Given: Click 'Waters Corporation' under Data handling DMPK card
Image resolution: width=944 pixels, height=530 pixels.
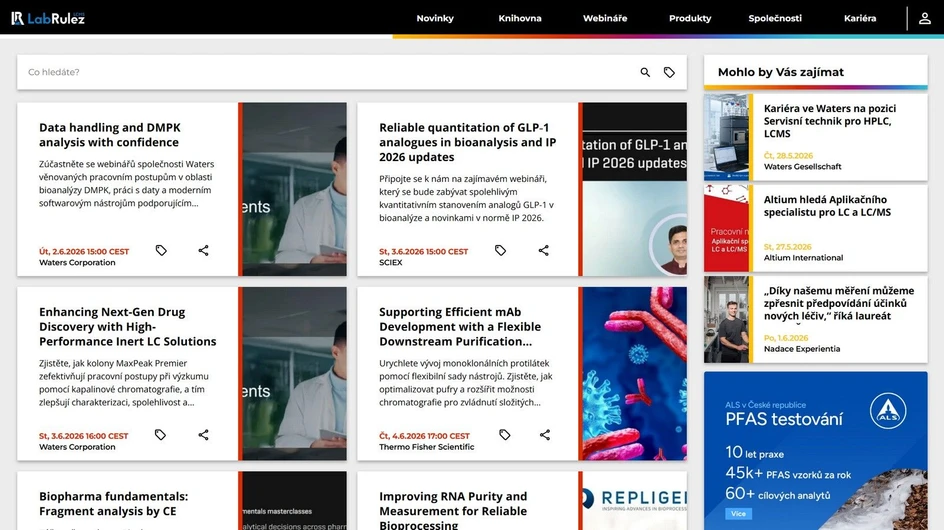Looking at the screenshot, I should click(77, 263).
